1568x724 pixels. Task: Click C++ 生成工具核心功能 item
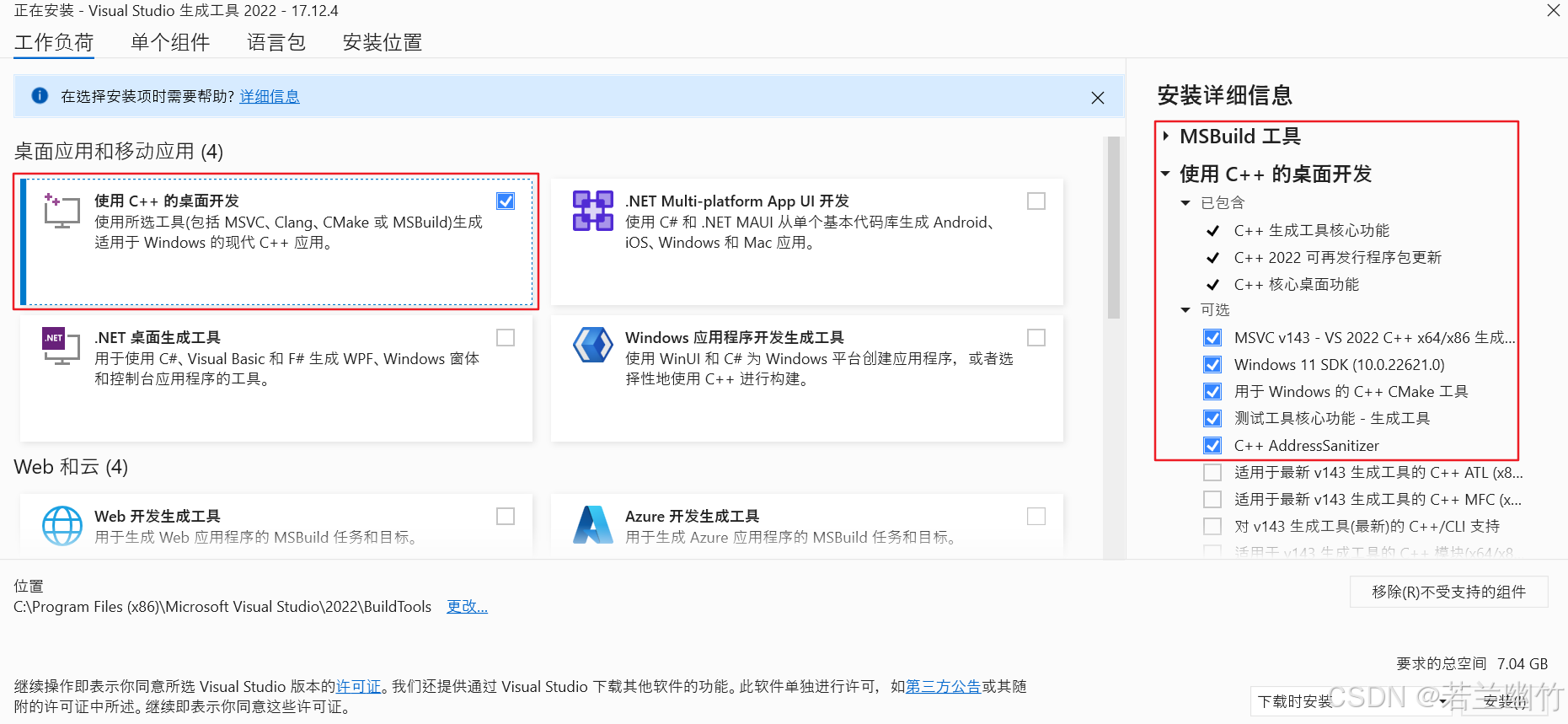[1311, 230]
